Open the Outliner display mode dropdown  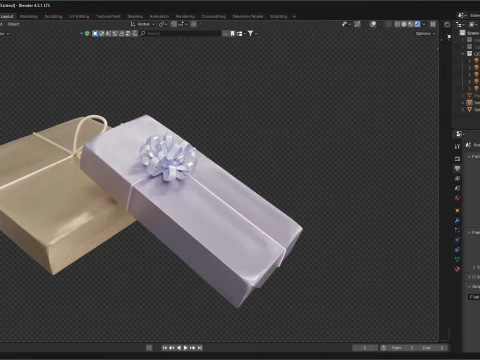point(474,24)
